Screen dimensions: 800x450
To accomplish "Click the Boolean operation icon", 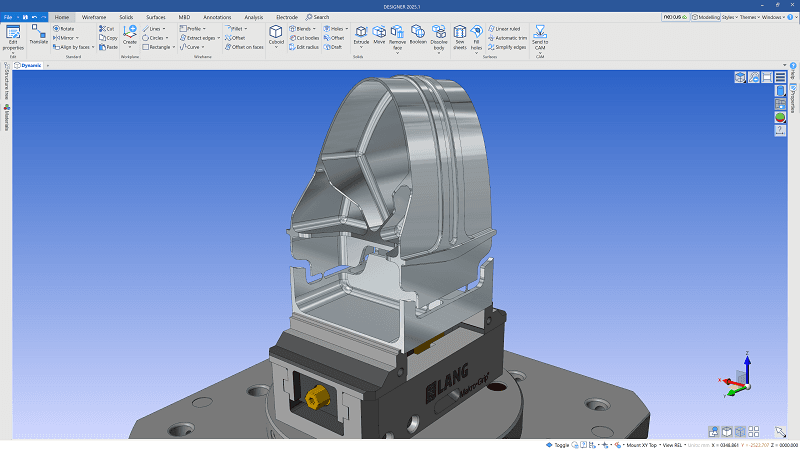I will point(417,33).
